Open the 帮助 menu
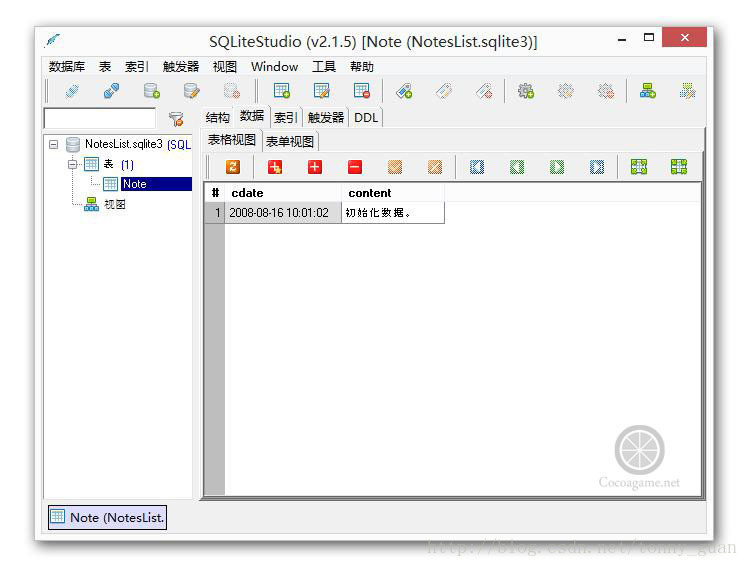 tap(362, 67)
